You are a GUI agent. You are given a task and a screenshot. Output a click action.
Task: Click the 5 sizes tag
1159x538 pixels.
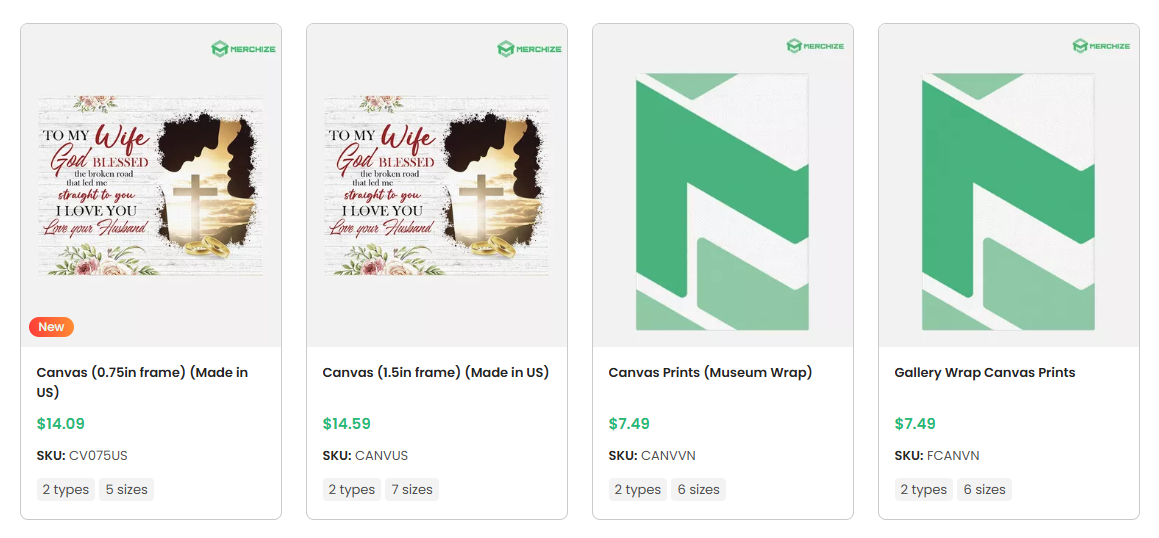pos(126,490)
